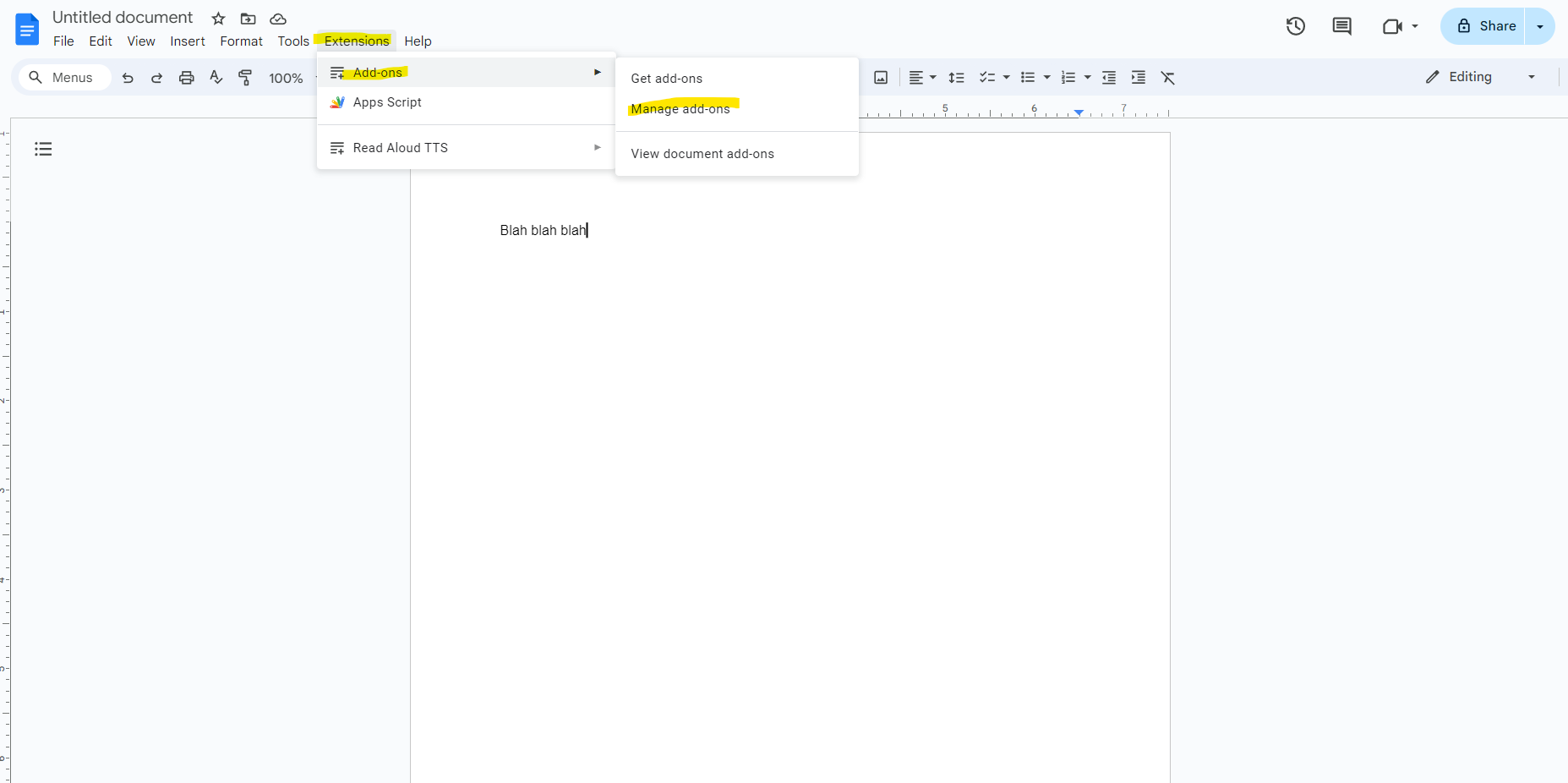Viewport: 1568px width, 783px height.
Task: Increase indent using toolbar icon
Action: pos(1139,78)
